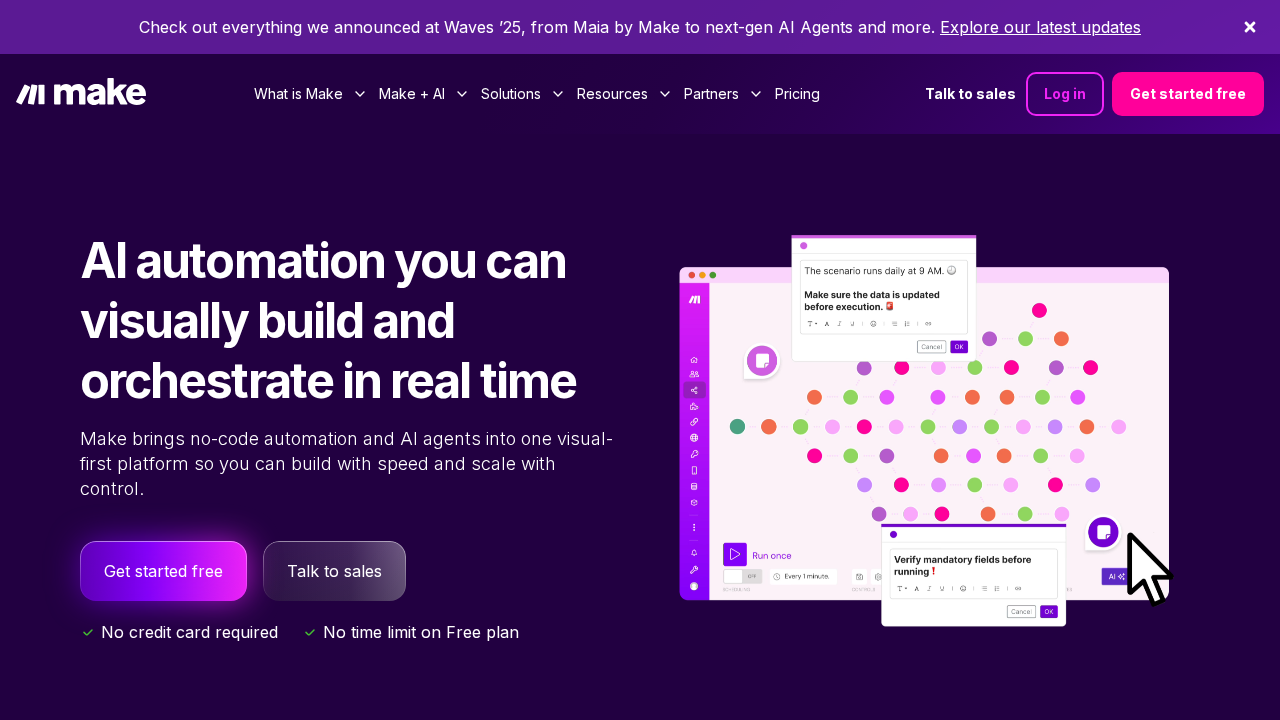
Task: Expand the What is Make dropdown
Action: (x=309, y=94)
